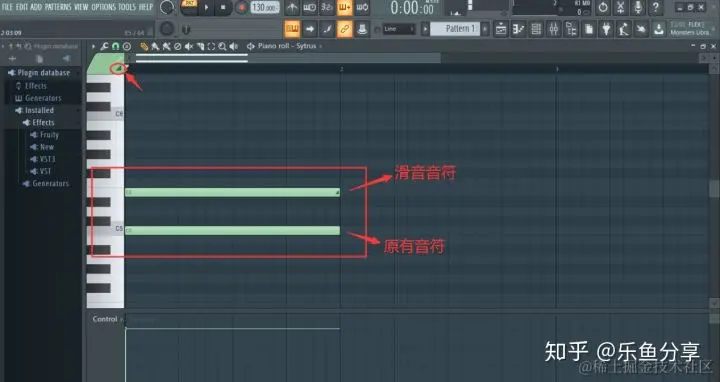Image resolution: width=720 pixels, height=382 pixels.
Task: Open piano roll menu arrow
Action: (x=93, y=46)
